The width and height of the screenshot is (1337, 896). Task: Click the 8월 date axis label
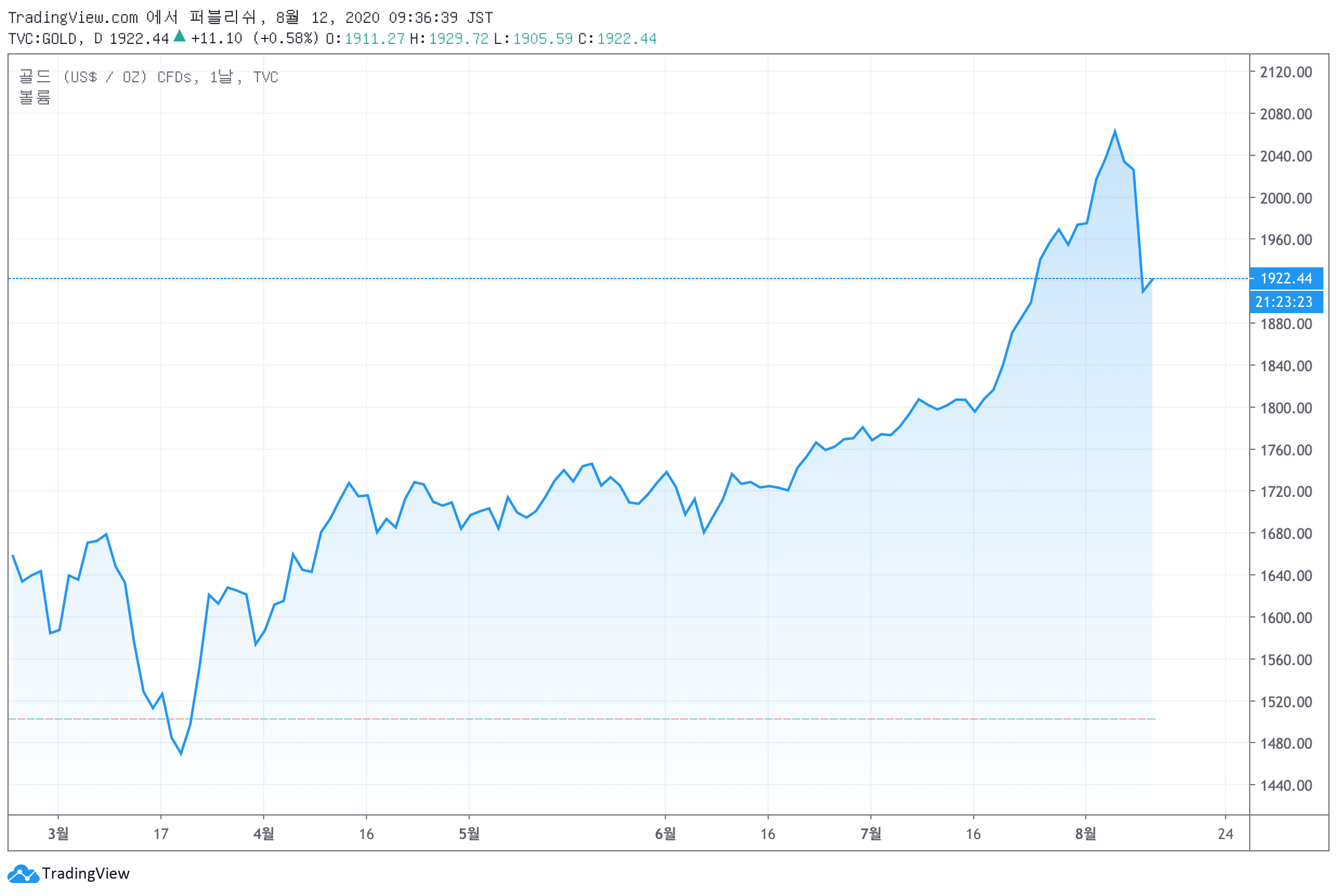(x=1086, y=834)
